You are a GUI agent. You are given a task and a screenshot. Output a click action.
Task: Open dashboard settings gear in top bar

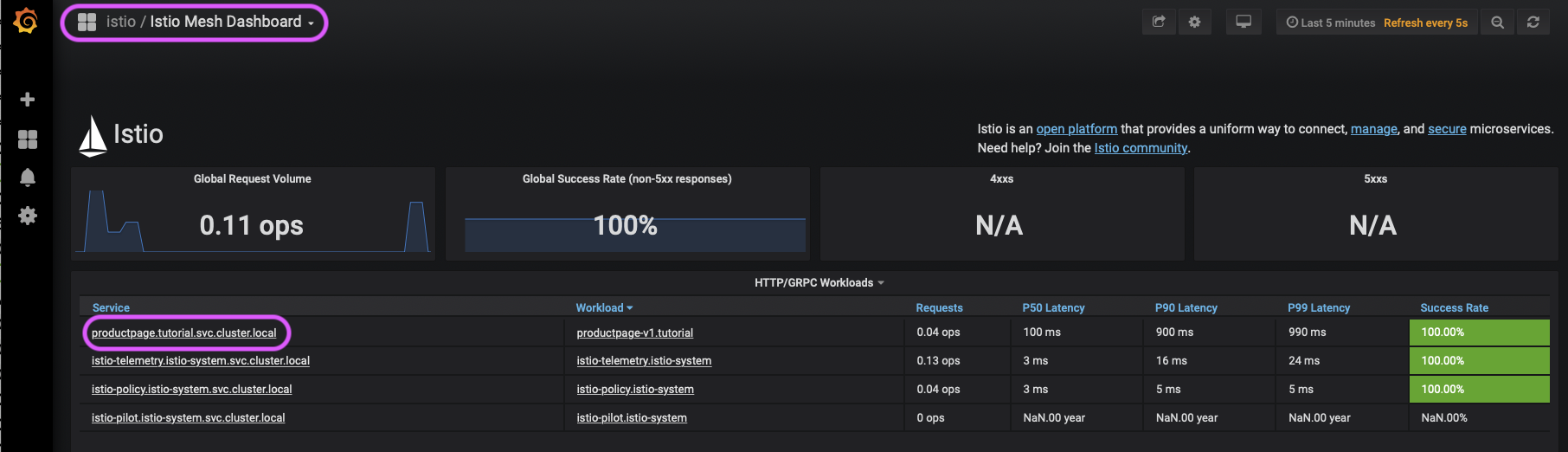(1194, 23)
